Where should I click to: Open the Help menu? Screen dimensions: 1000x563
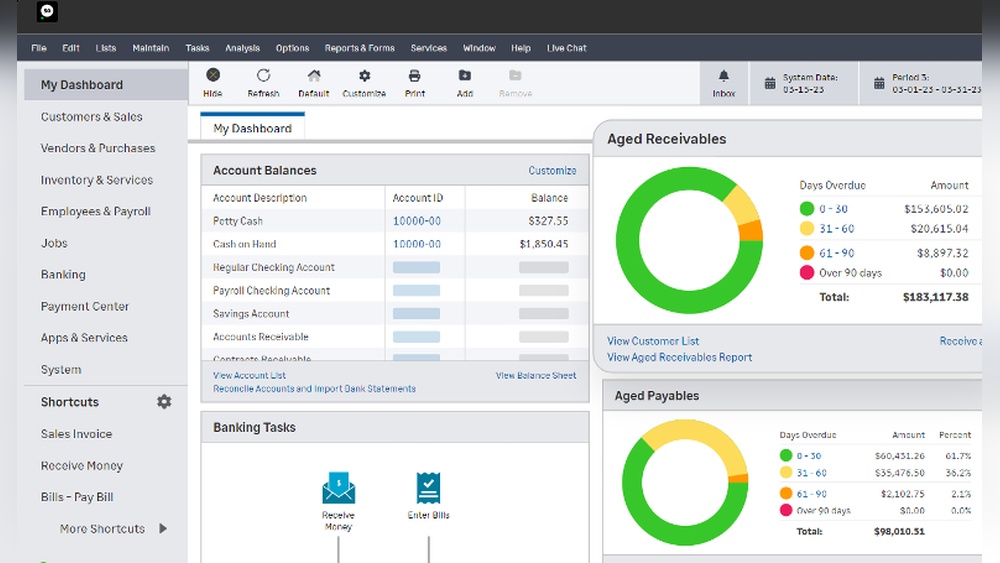tap(520, 48)
